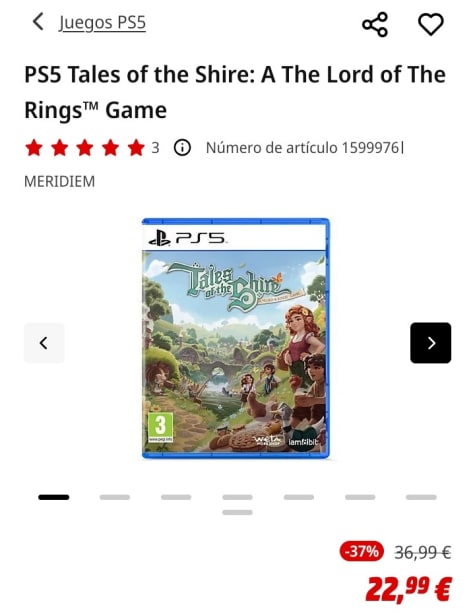The height and width of the screenshot is (616, 475).
Task: Add product to wishlist with heart icon
Action: [x=431, y=24]
